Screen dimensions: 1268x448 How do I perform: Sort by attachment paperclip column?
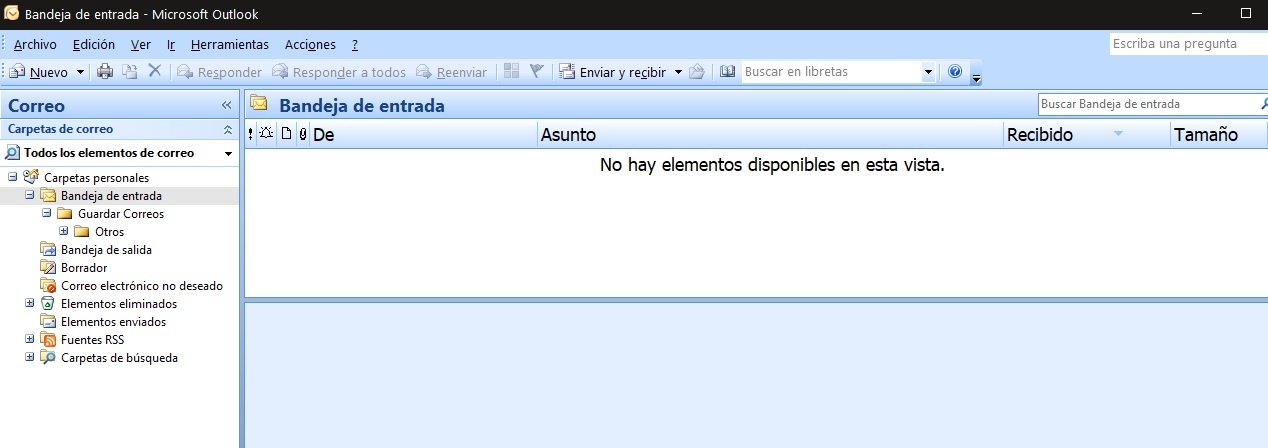pyautogui.click(x=303, y=134)
